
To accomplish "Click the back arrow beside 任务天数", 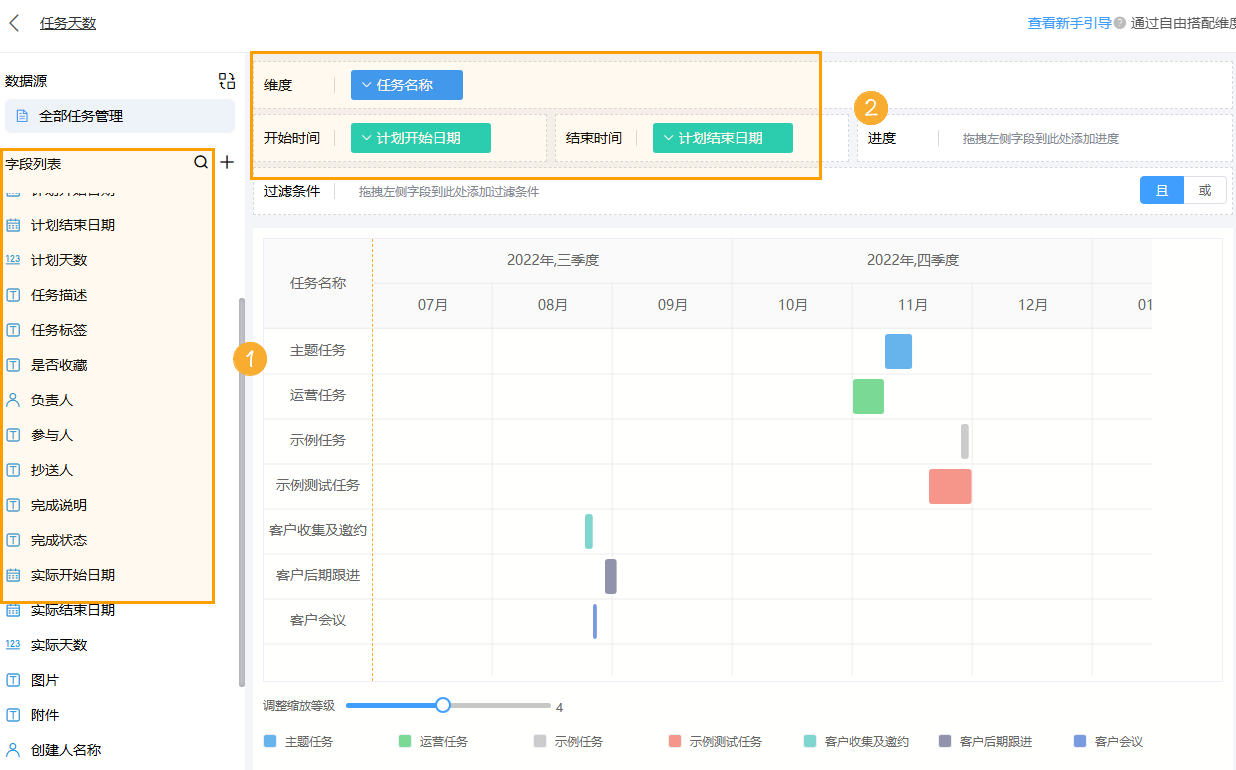I will pos(14,22).
